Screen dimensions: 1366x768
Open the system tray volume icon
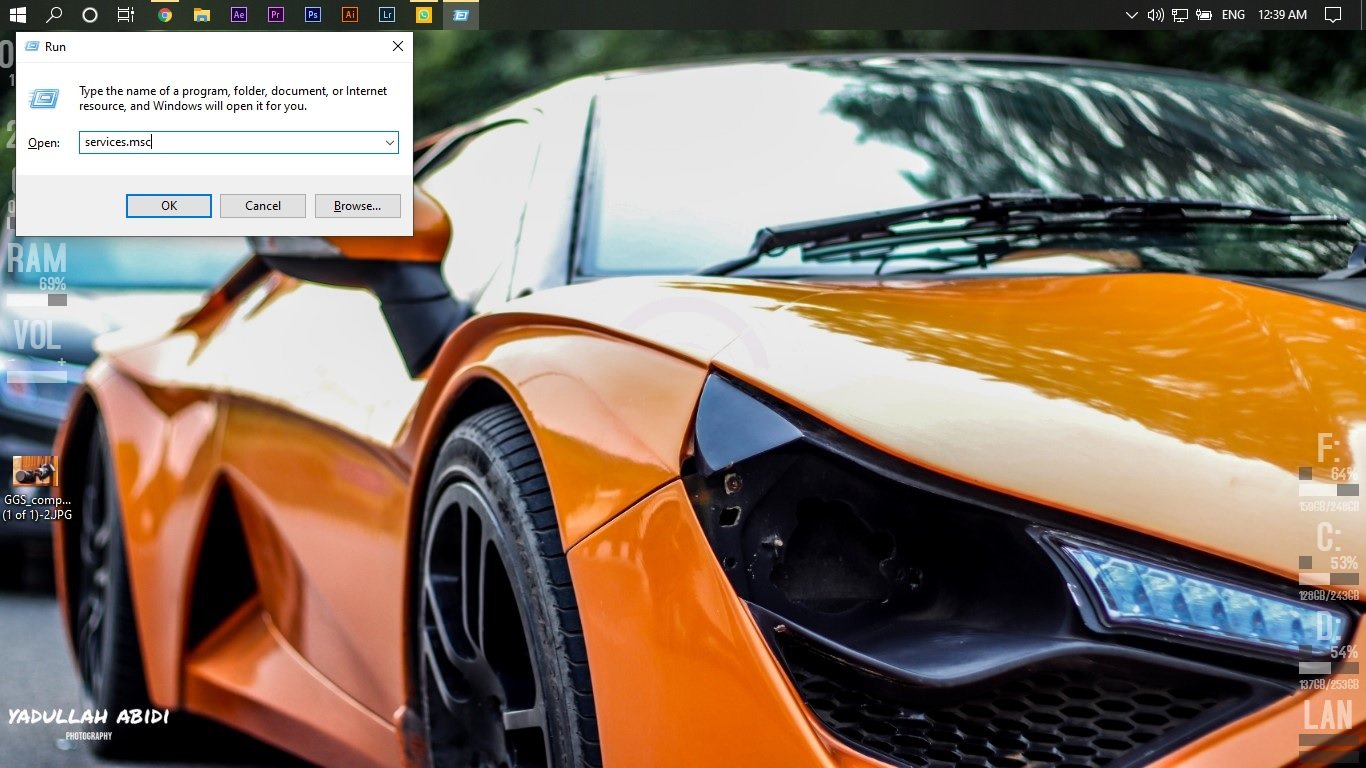pyautogui.click(x=1156, y=15)
